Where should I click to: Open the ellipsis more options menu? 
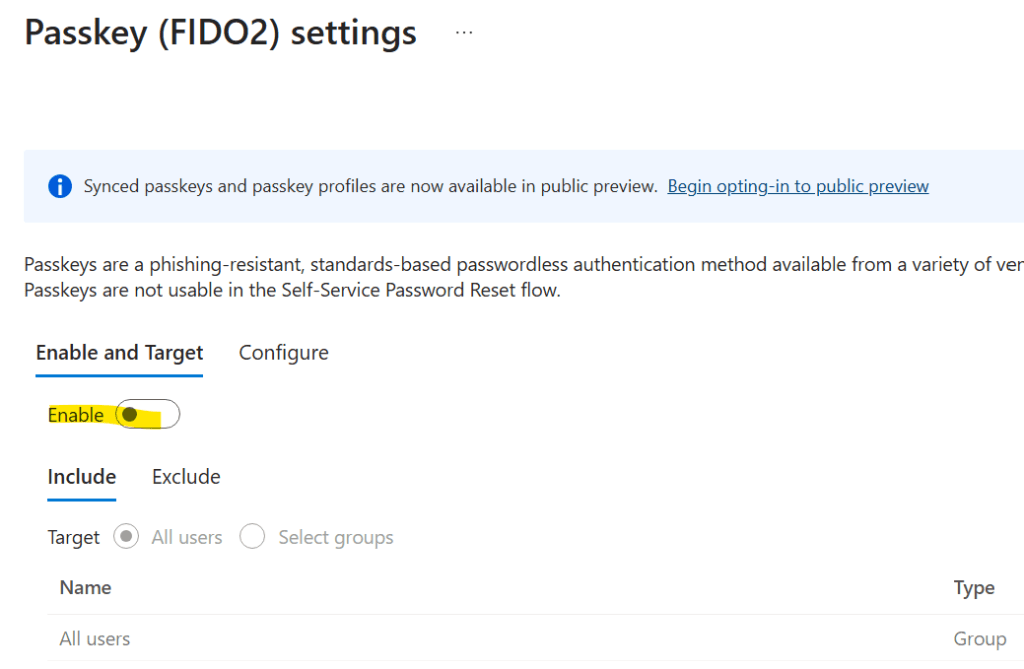point(463,32)
